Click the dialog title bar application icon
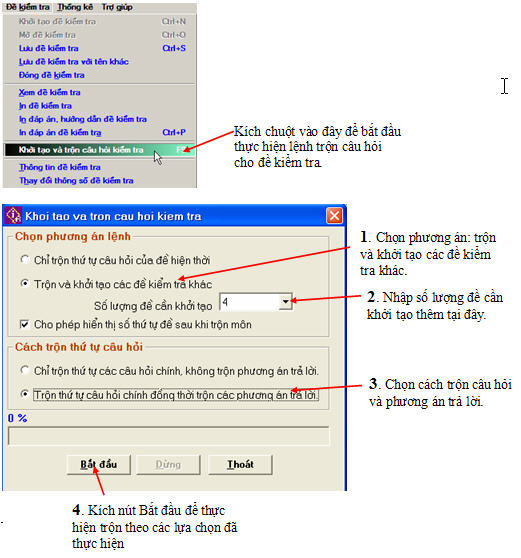 tap(14, 215)
